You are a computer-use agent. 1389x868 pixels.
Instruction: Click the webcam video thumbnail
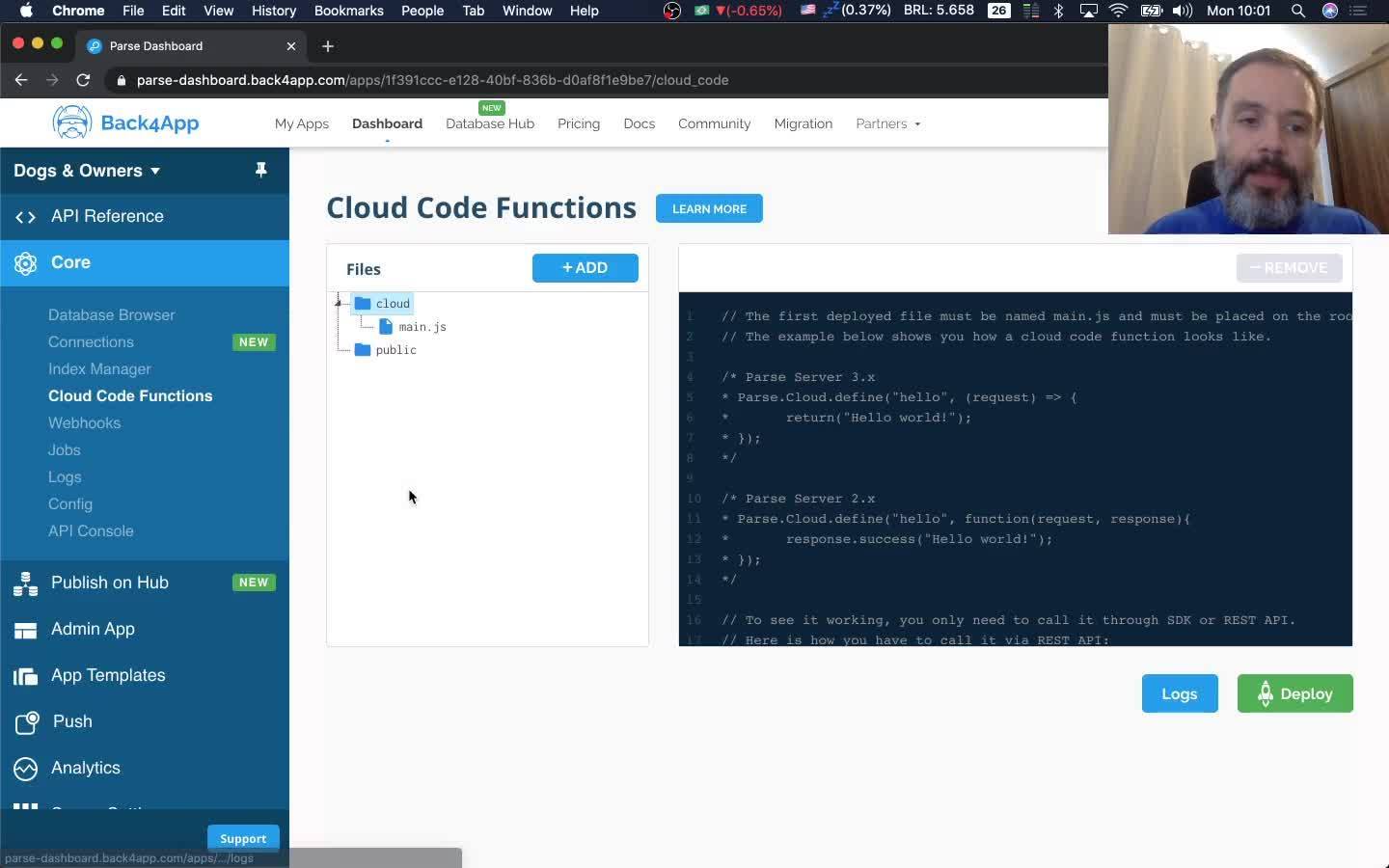1248,128
